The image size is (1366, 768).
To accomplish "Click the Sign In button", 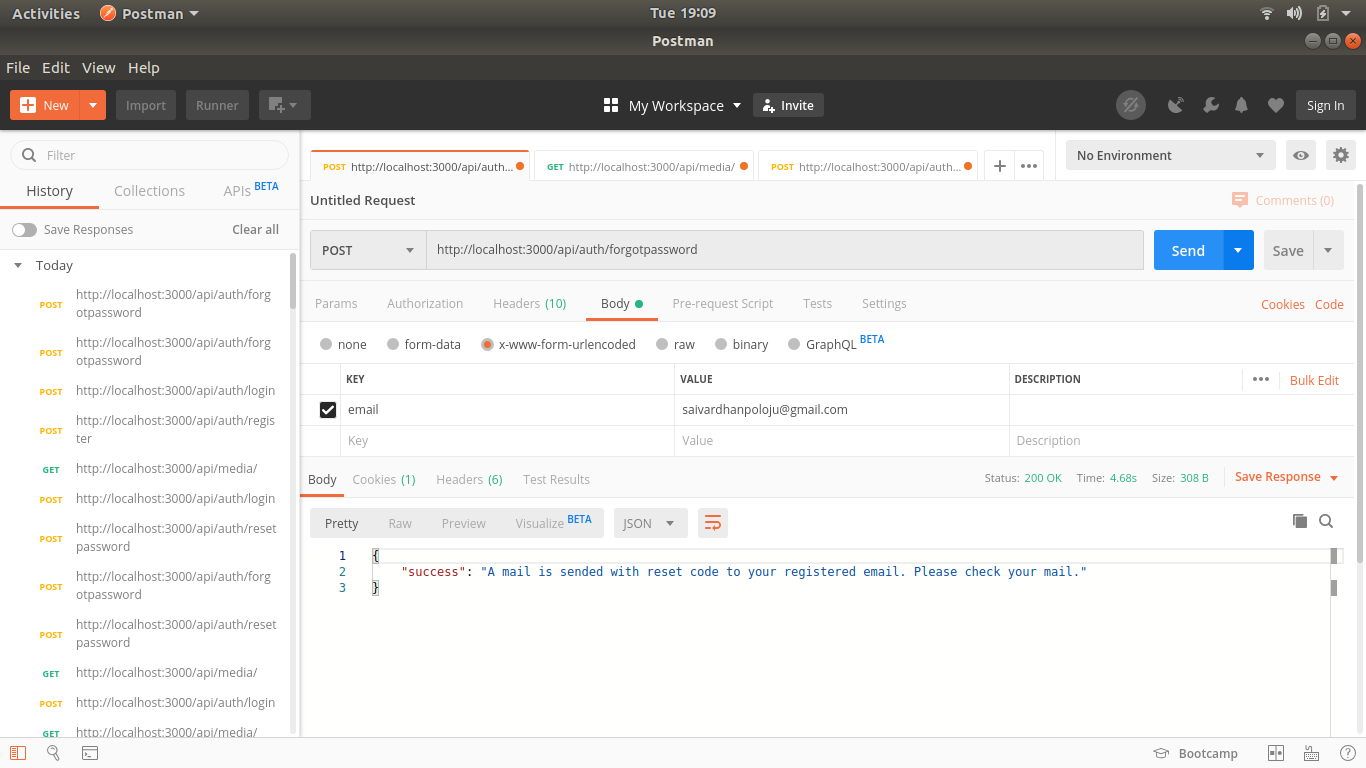I will point(1325,105).
